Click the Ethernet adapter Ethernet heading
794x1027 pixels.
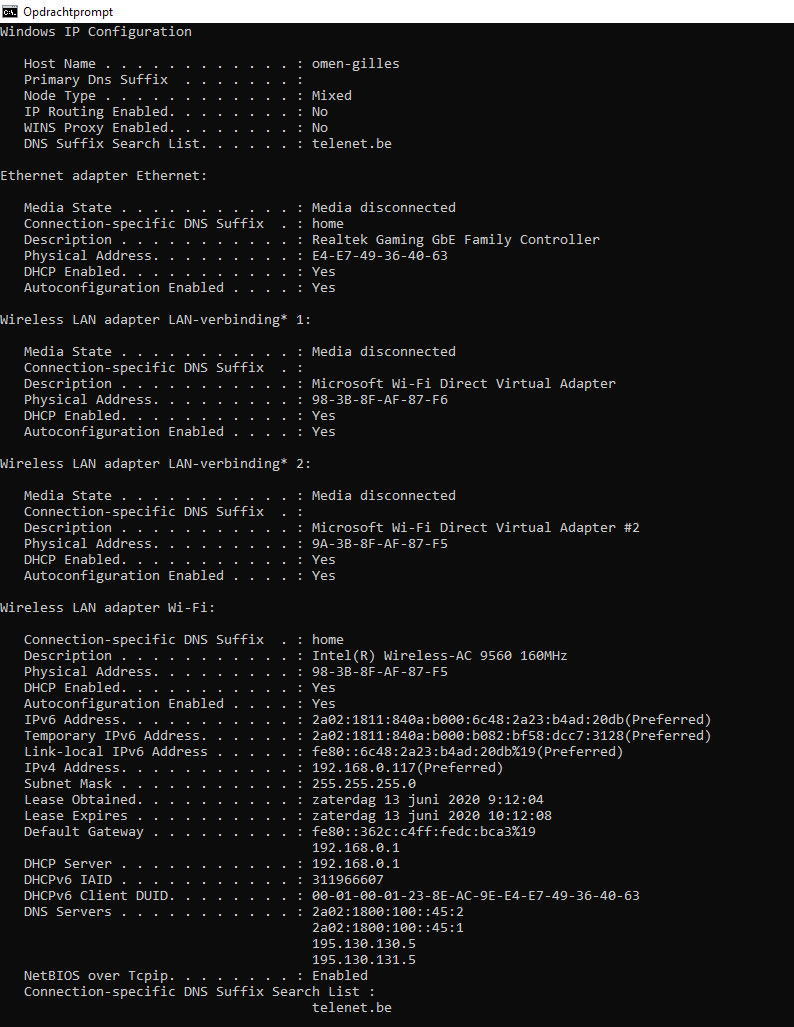click(x=103, y=176)
